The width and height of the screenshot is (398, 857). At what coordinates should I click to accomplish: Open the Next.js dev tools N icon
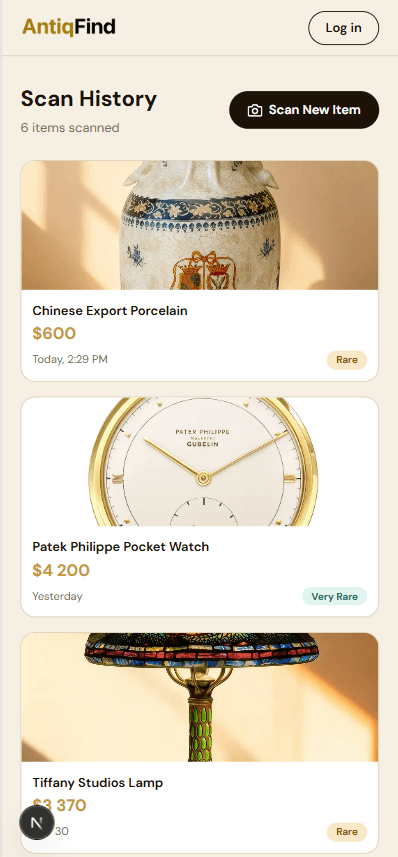[x=37, y=823]
